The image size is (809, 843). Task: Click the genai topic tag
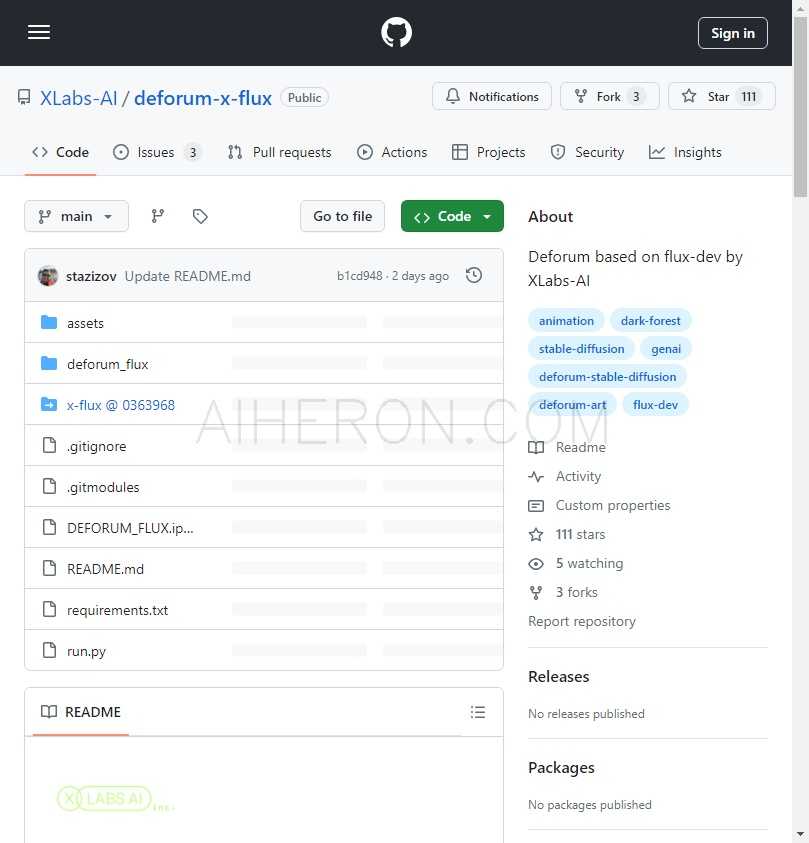click(x=666, y=349)
